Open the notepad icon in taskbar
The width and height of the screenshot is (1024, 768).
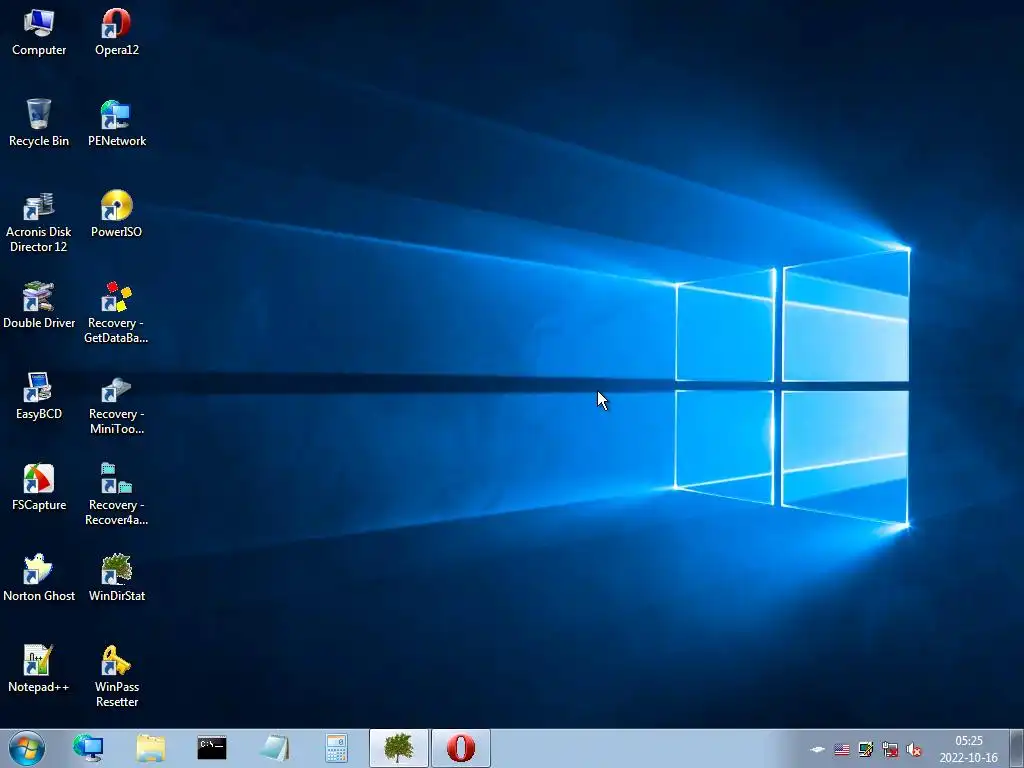tap(274, 748)
